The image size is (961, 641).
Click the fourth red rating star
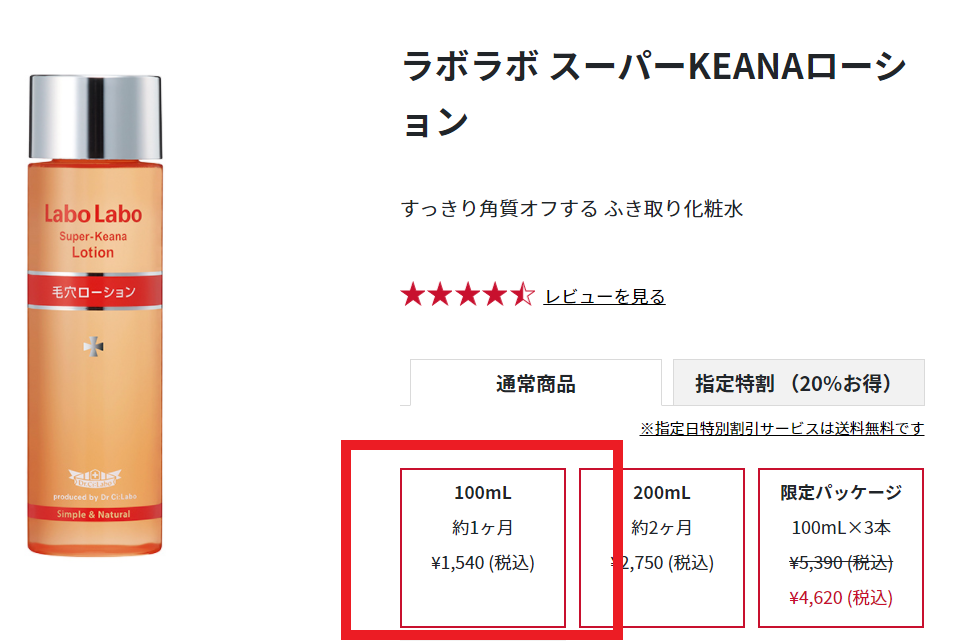pyautogui.click(x=495, y=295)
